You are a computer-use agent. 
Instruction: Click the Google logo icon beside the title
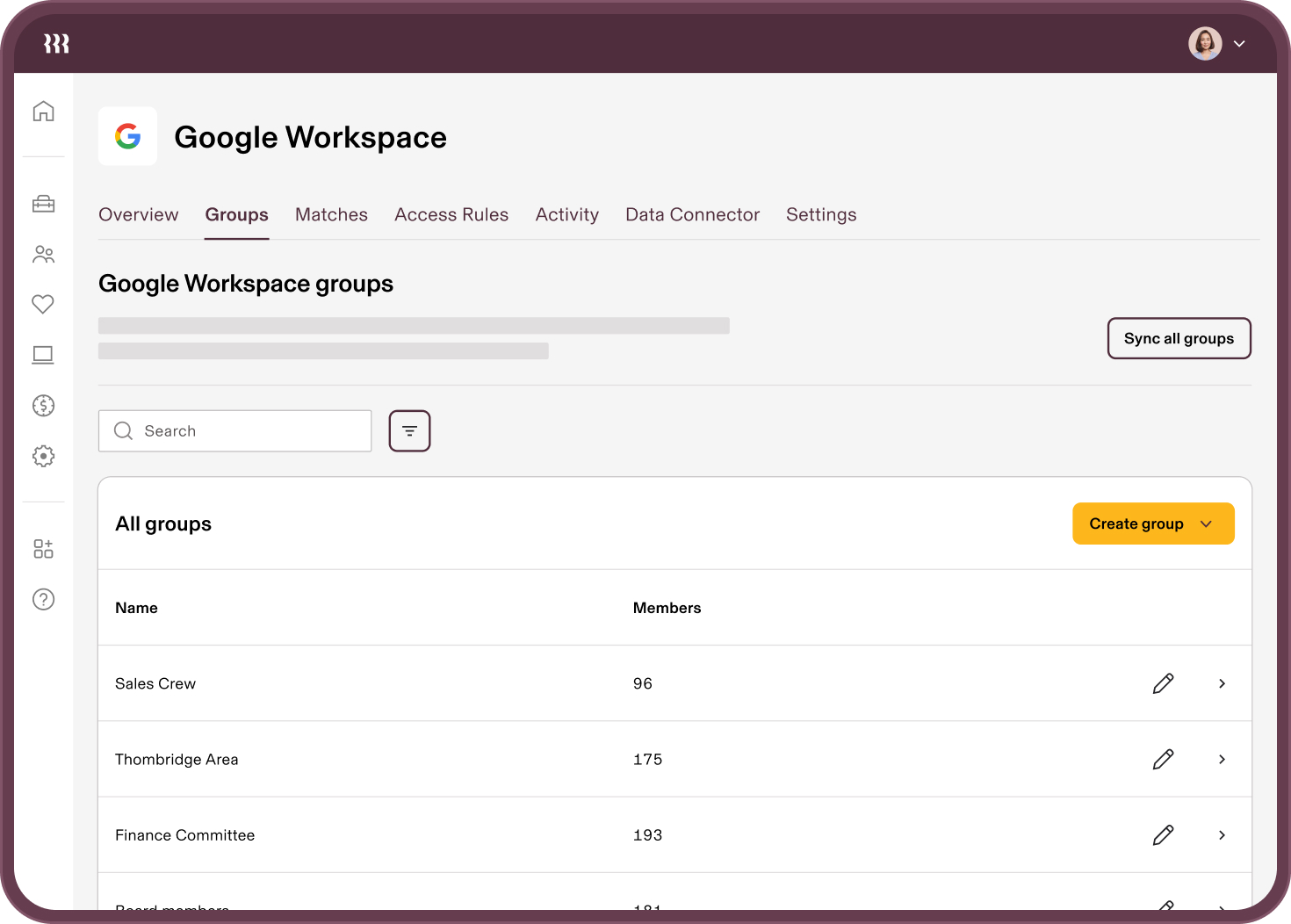128,136
